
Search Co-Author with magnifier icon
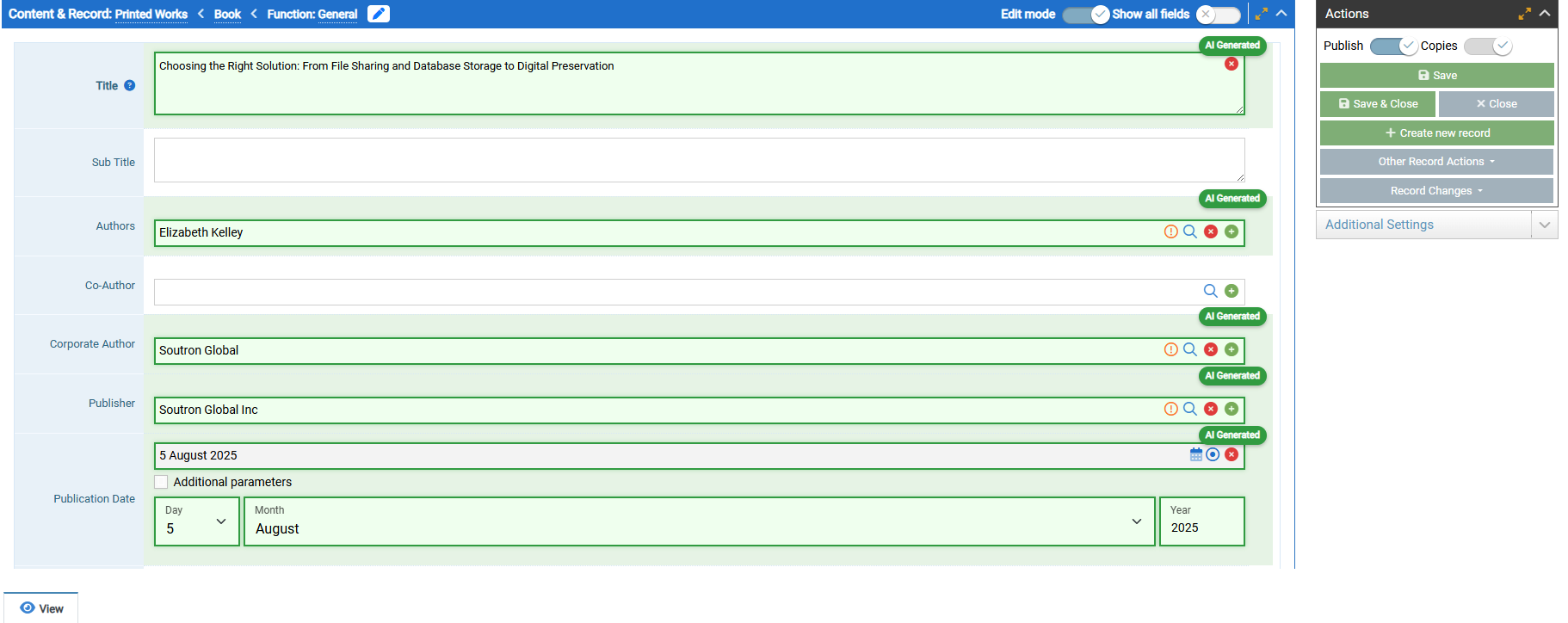pyautogui.click(x=1210, y=291)
